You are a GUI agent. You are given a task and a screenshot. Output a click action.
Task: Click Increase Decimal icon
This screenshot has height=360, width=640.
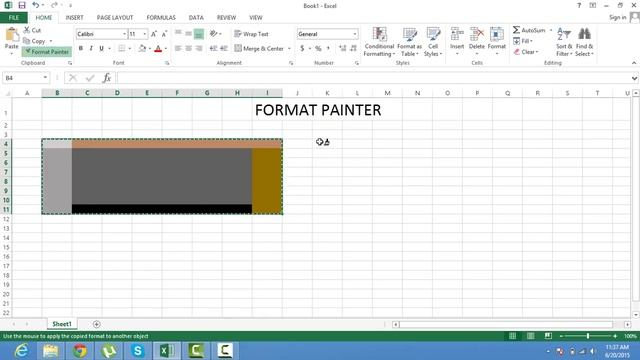342,49
